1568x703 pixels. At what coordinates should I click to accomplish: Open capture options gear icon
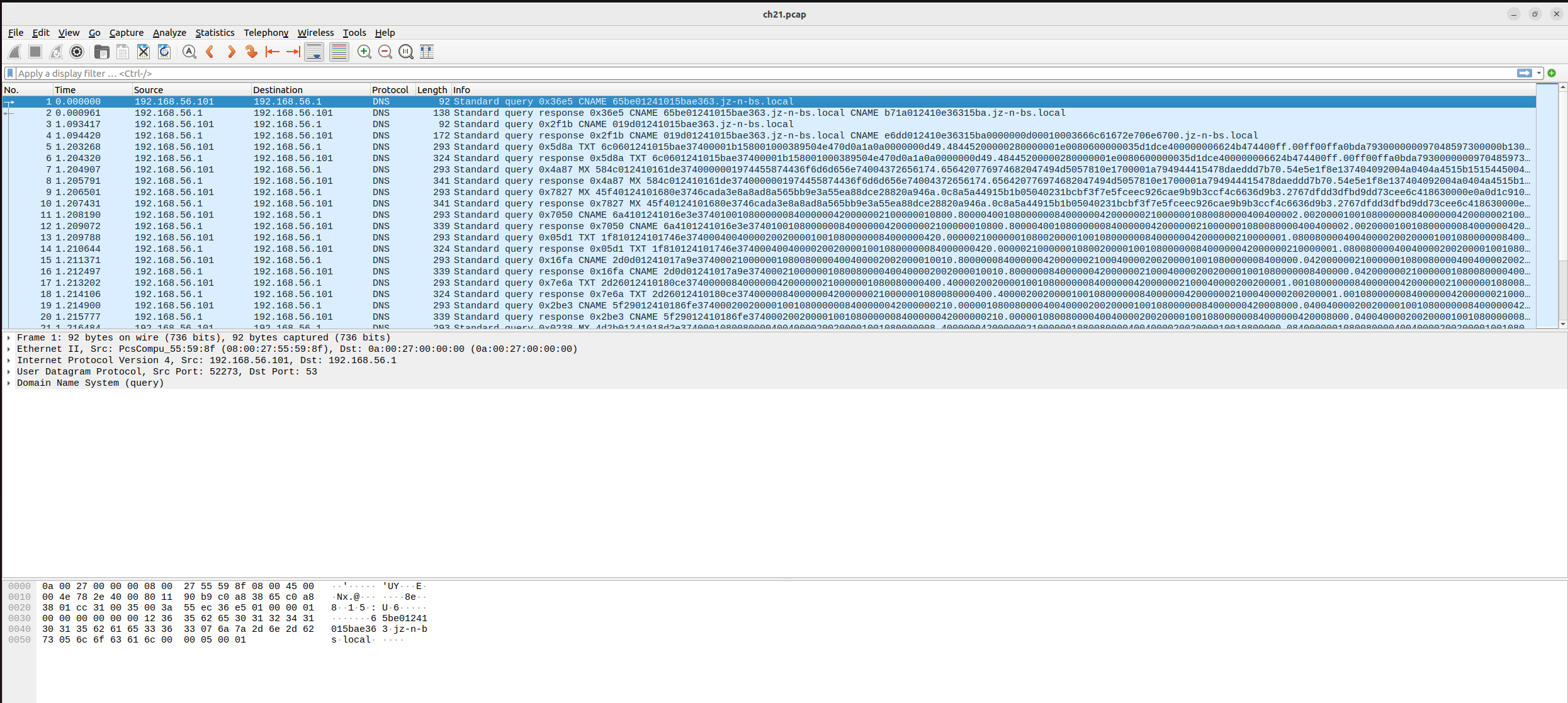click(77, 52)
